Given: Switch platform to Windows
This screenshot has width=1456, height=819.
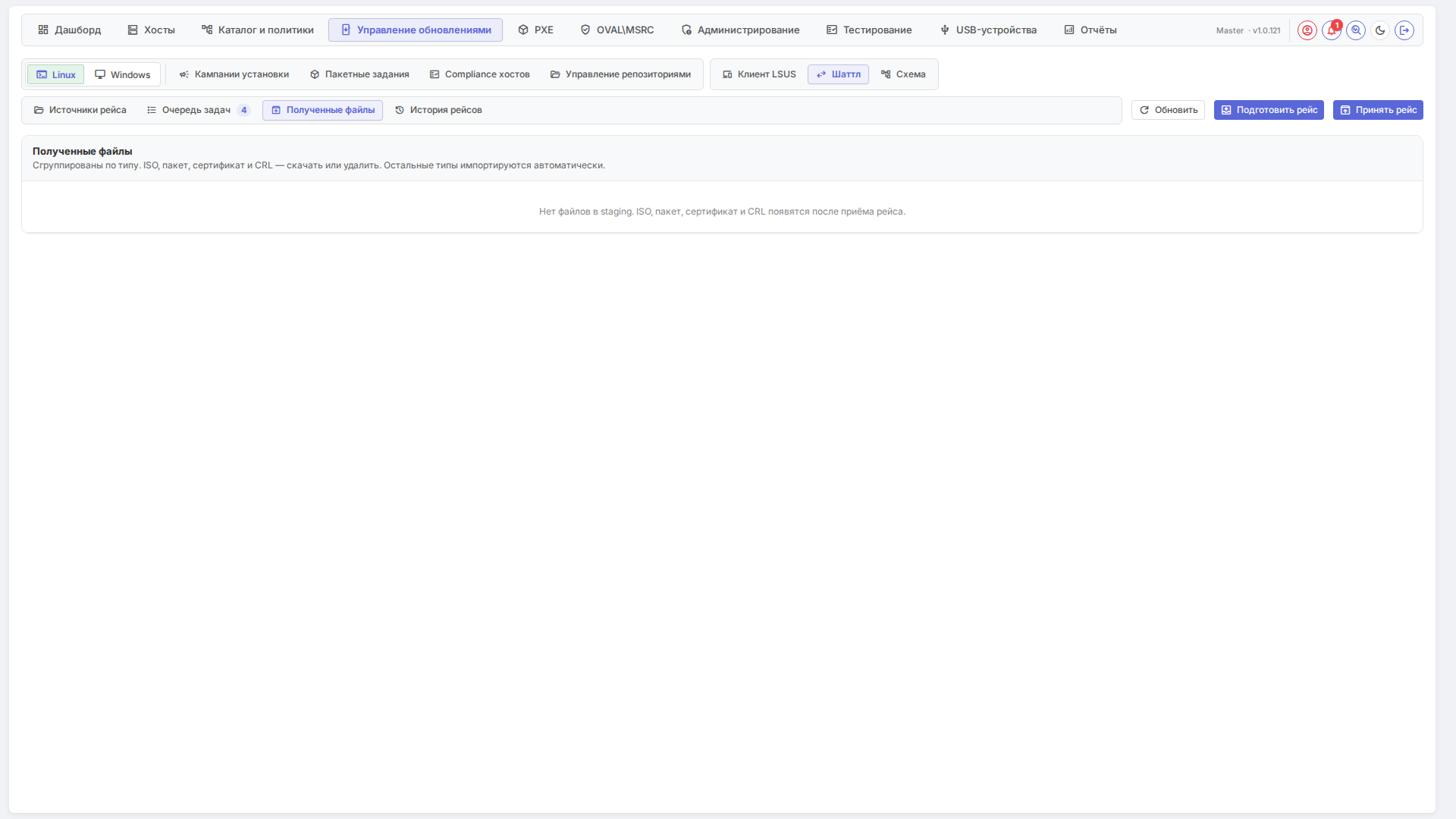Looking at the screenshot, I should (122, 74).
